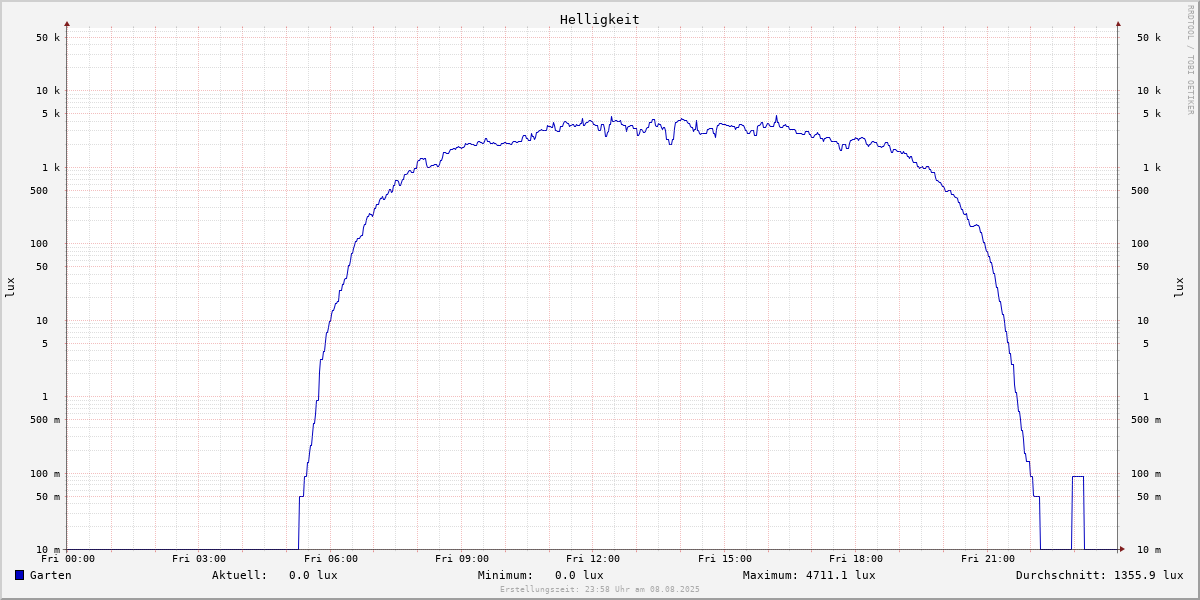Click the Fri 06:00 time axis label
Viewport: 1200px width, 600px height.
click(331, 559)
